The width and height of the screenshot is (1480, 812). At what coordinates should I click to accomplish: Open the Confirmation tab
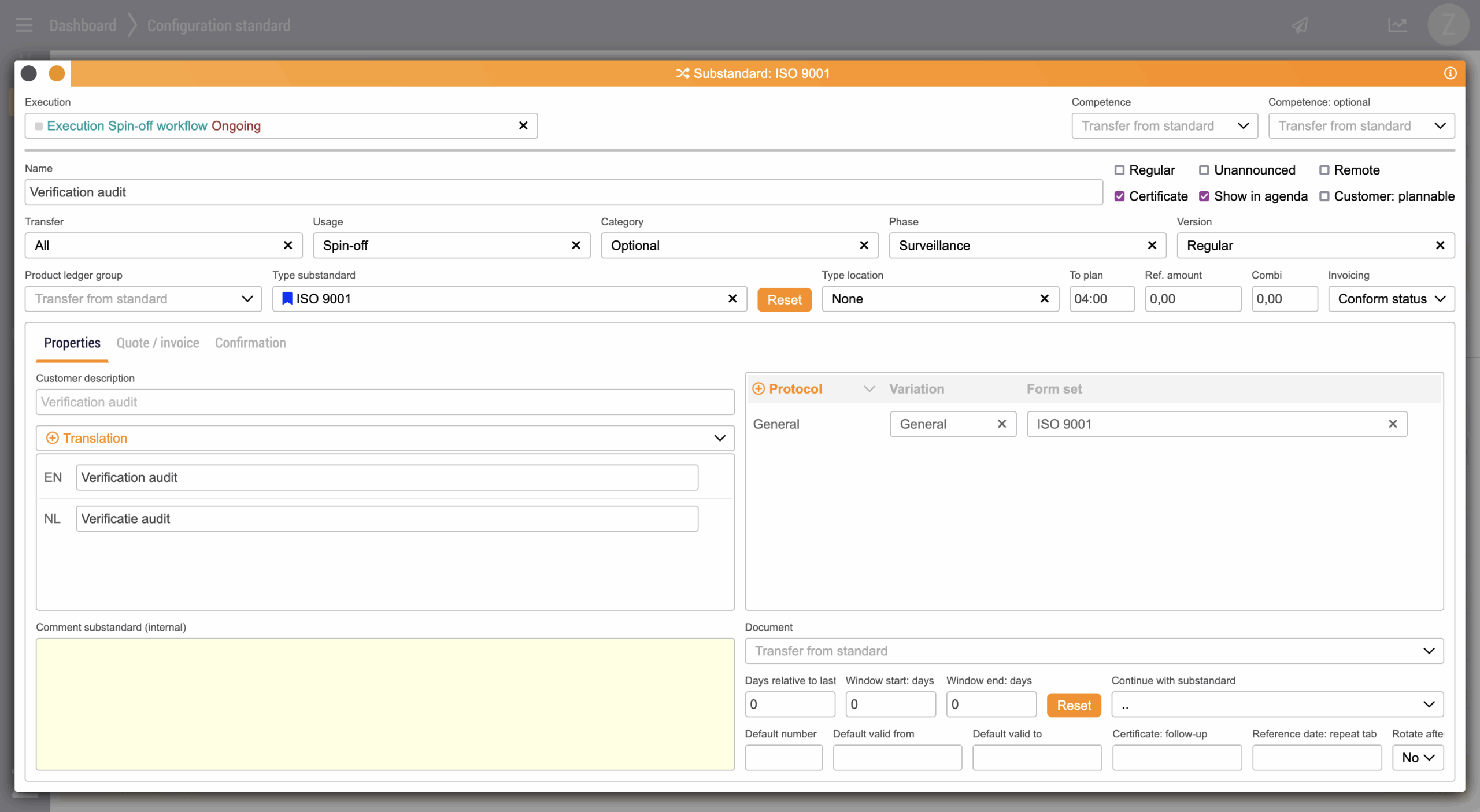coord(250,343)
